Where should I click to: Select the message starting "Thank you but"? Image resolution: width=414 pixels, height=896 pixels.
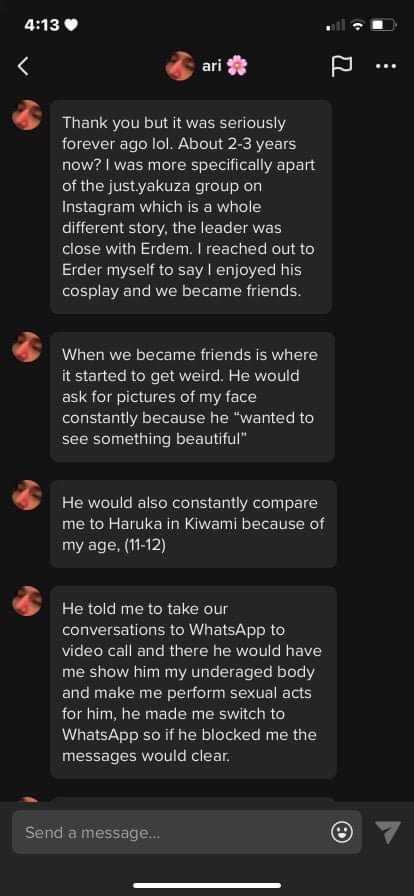pyautogui.click(x=191, y=207)
